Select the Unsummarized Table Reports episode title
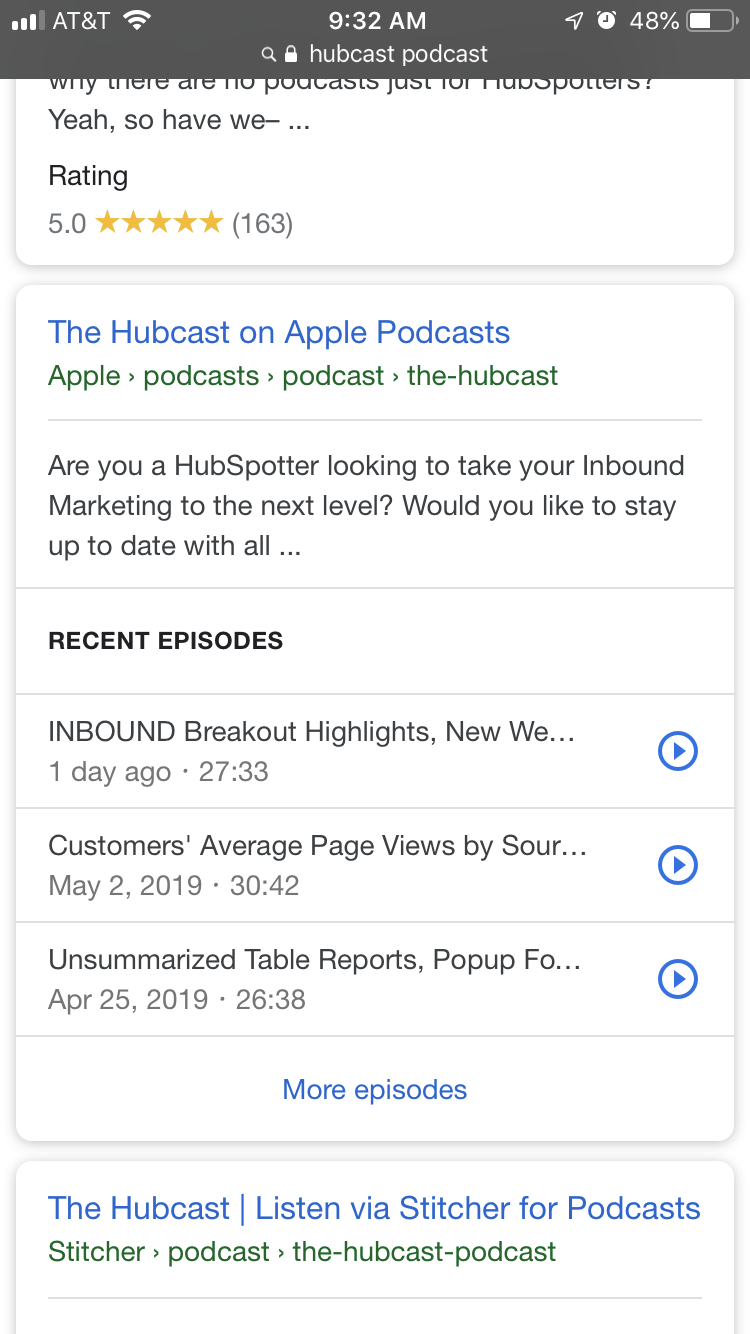 coord(315,960)
